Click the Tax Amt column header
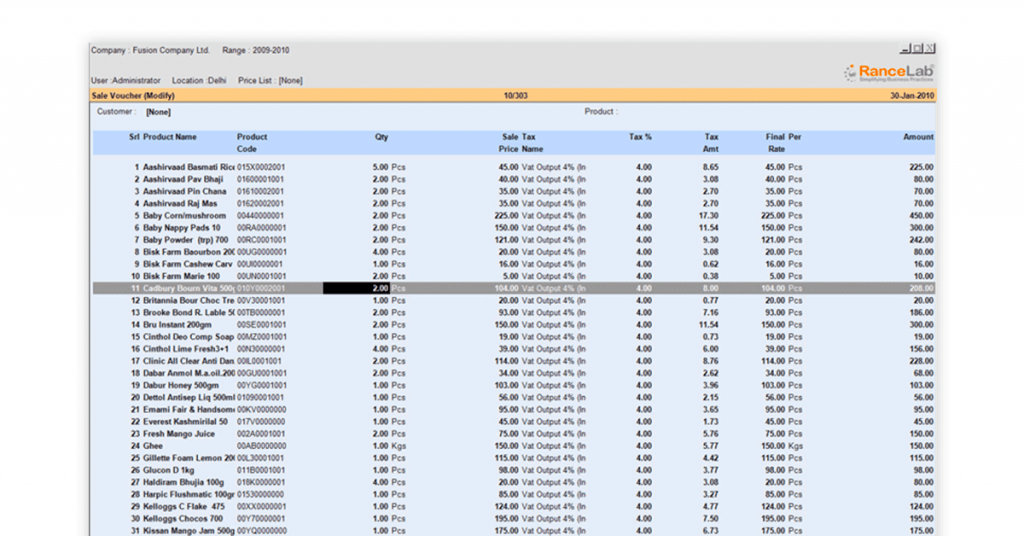Image resolution: width=1024 pixels, height=536 pixels. point(711,142)
